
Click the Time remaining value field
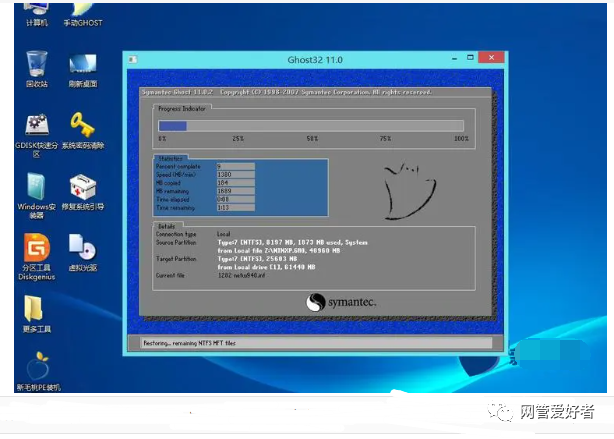(x=236, y=207)
